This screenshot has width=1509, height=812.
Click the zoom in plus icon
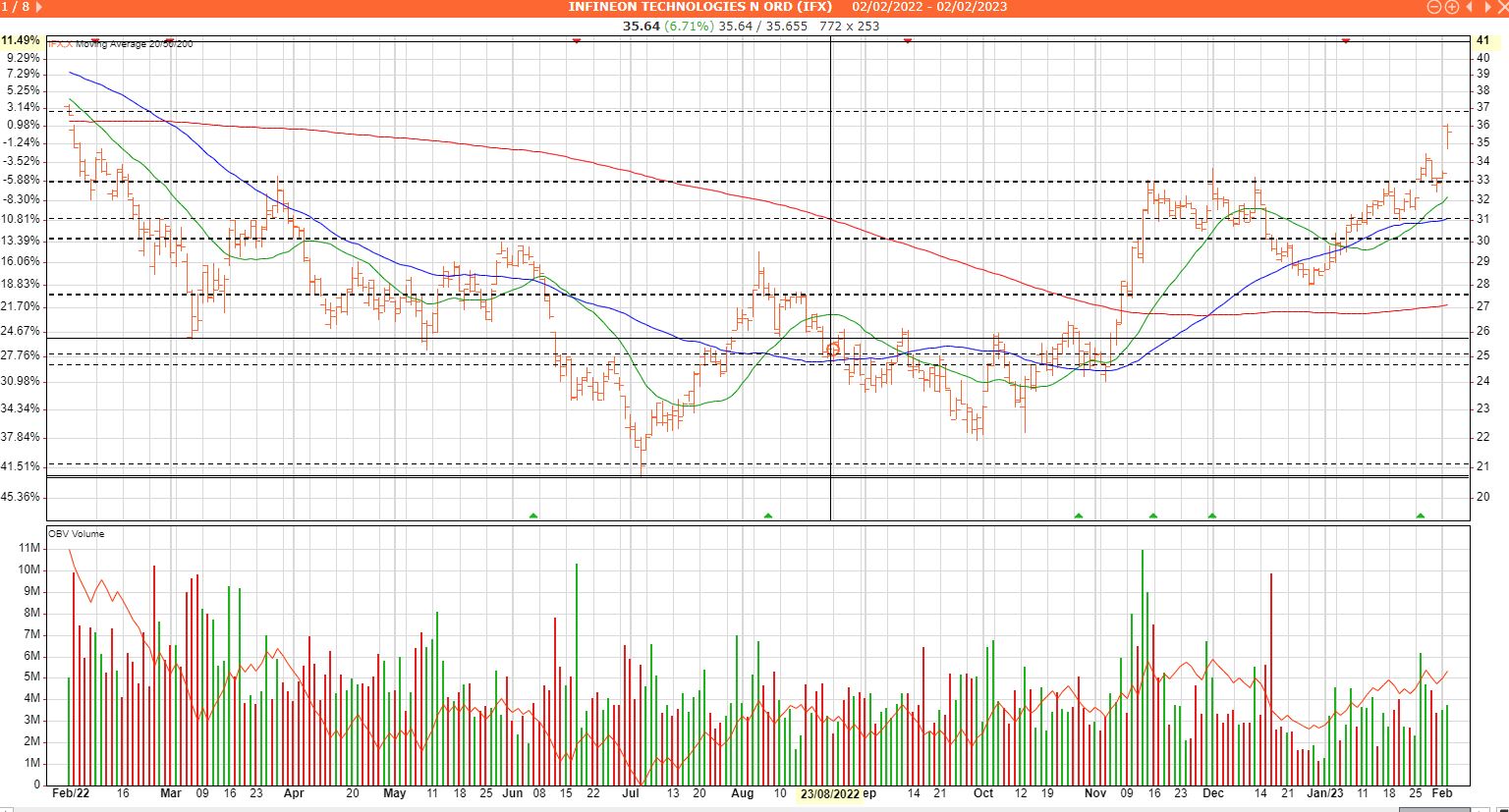[x=1452, y=7]
